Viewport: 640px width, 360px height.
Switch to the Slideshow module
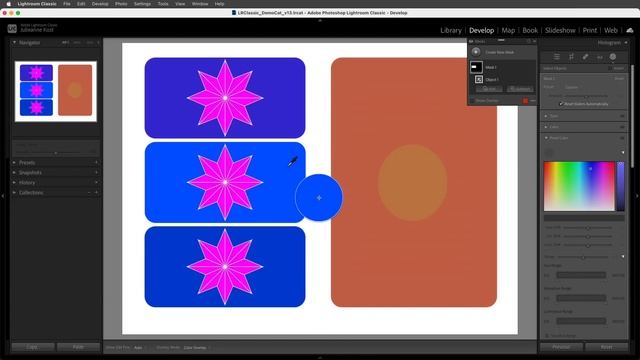pyautogui.click(x=560, y=30)
